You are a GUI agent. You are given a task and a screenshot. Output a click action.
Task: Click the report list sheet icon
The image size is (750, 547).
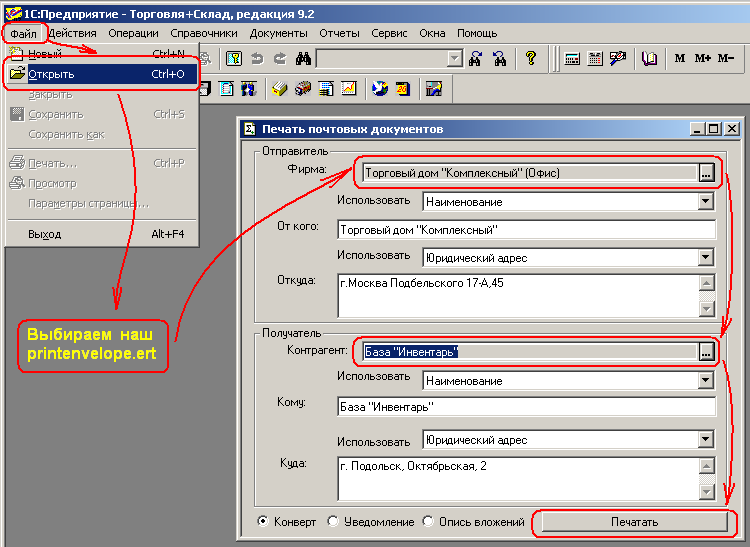(326, 88)
